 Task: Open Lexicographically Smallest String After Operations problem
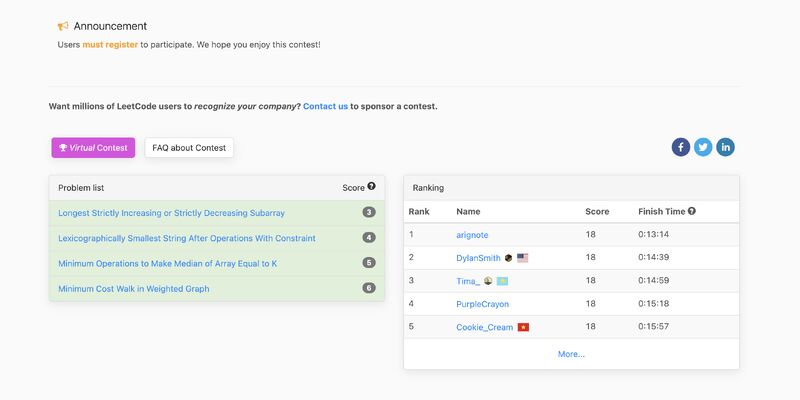pyautogui.click(x=187, y=238)
